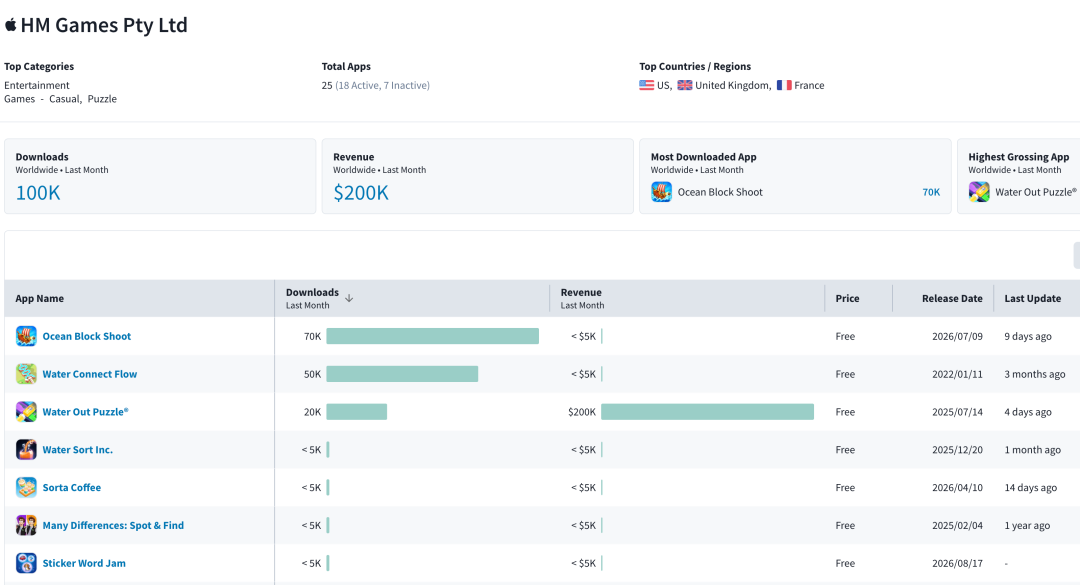Click the Free price for Sticker Word Jam
This screenshot has width=1080, height=585.
coord(845,563)
